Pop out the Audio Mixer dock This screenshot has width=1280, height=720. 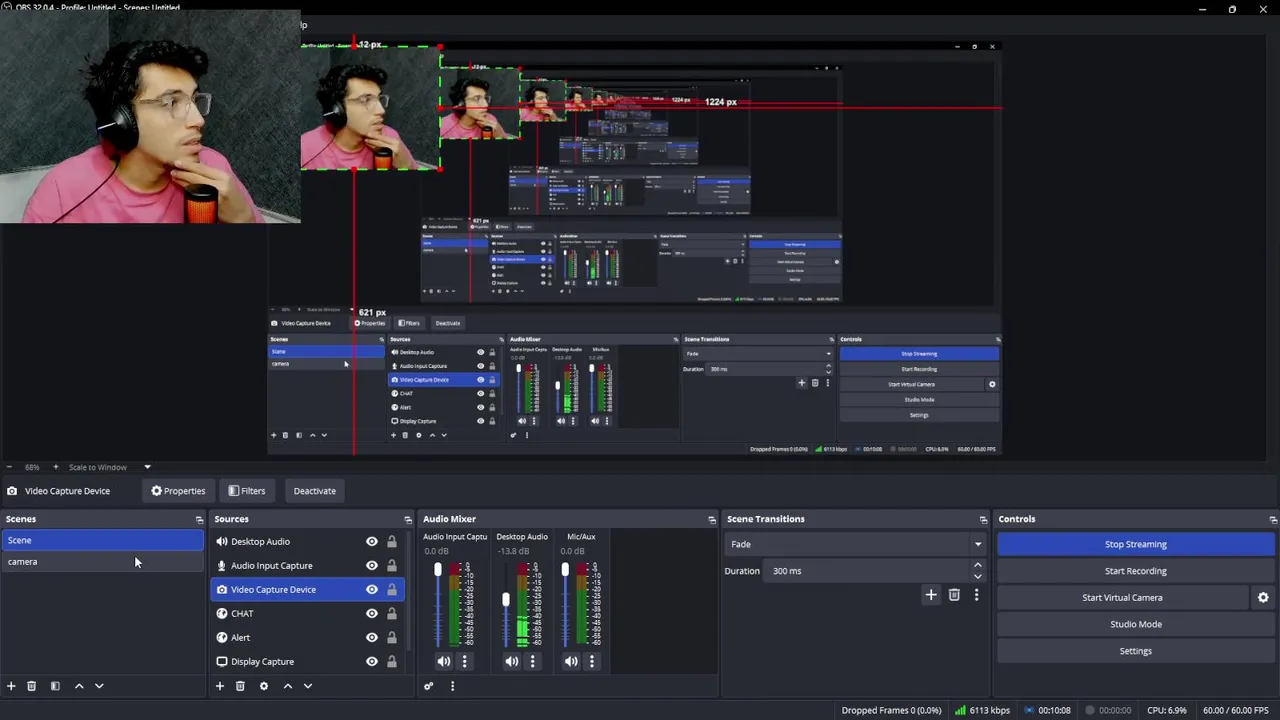(712, 520)
